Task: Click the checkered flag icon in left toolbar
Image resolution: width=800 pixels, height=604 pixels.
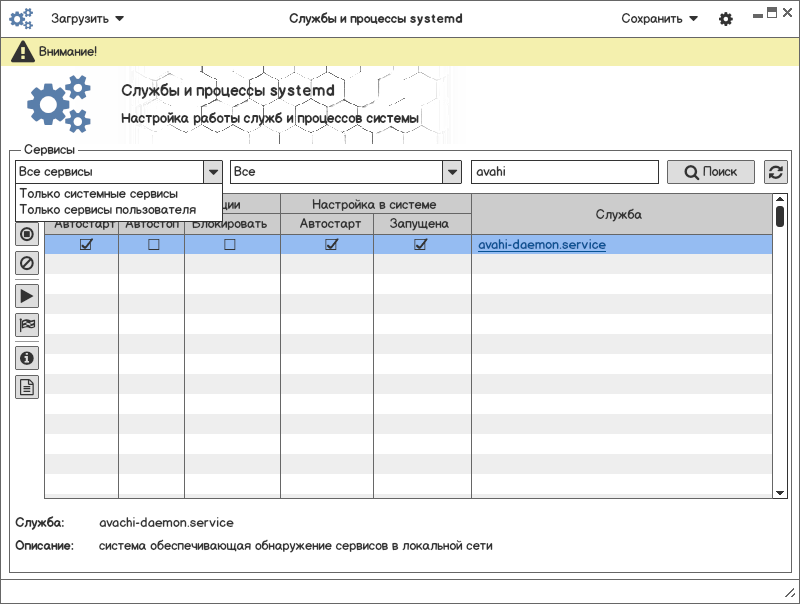Action: click(x=27, y=325)
